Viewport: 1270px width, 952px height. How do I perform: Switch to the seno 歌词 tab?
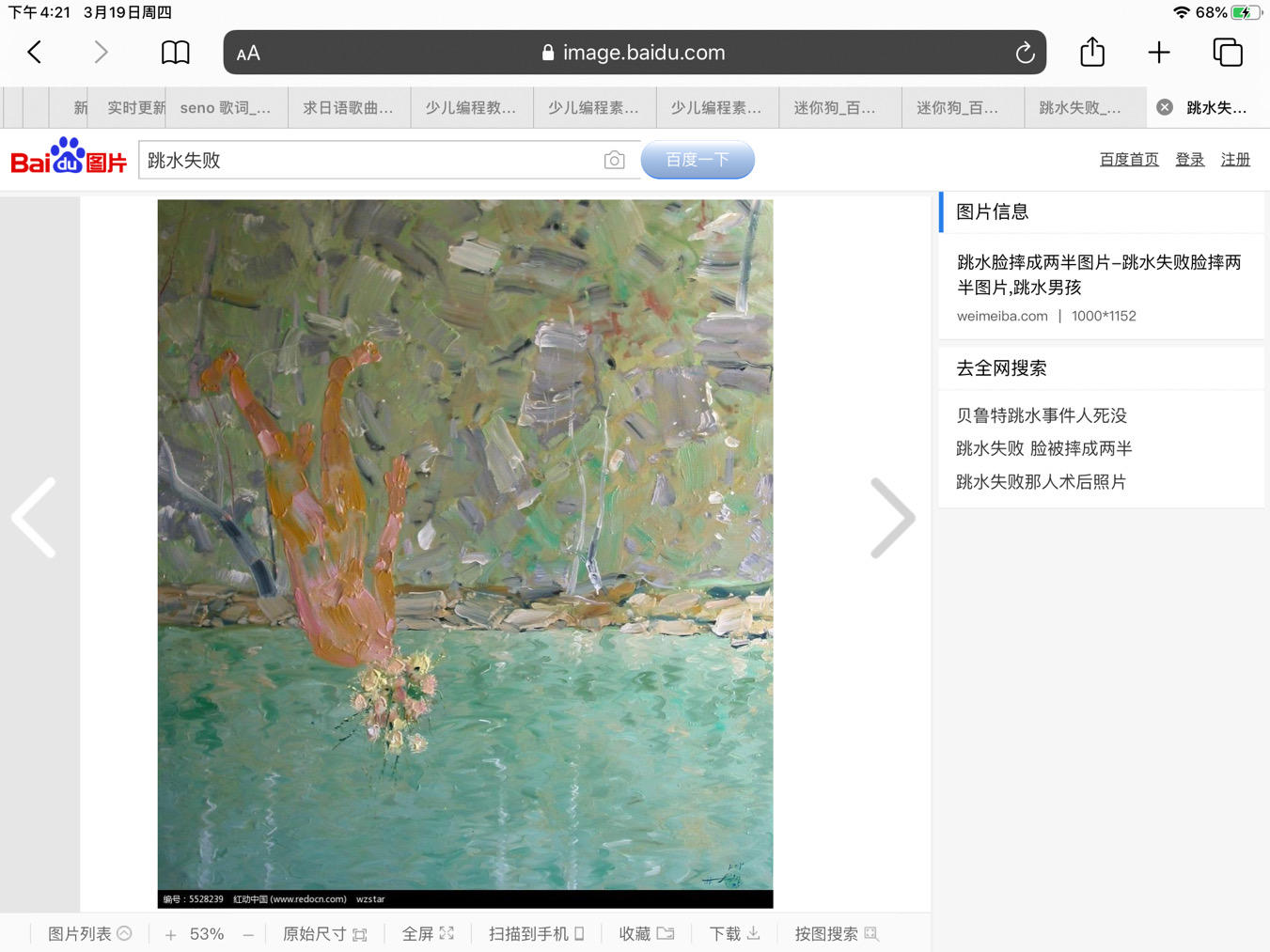pyautogui.click(x=227, y=107)
